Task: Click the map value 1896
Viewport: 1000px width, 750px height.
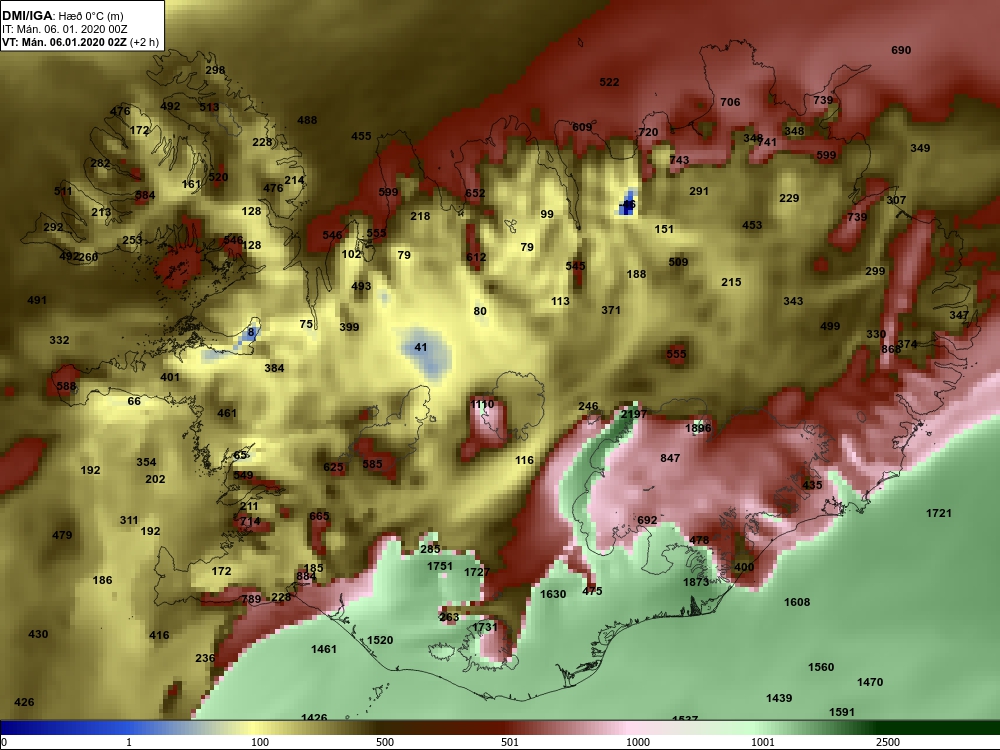Action: pyautogui.click(x=698, y=428)
